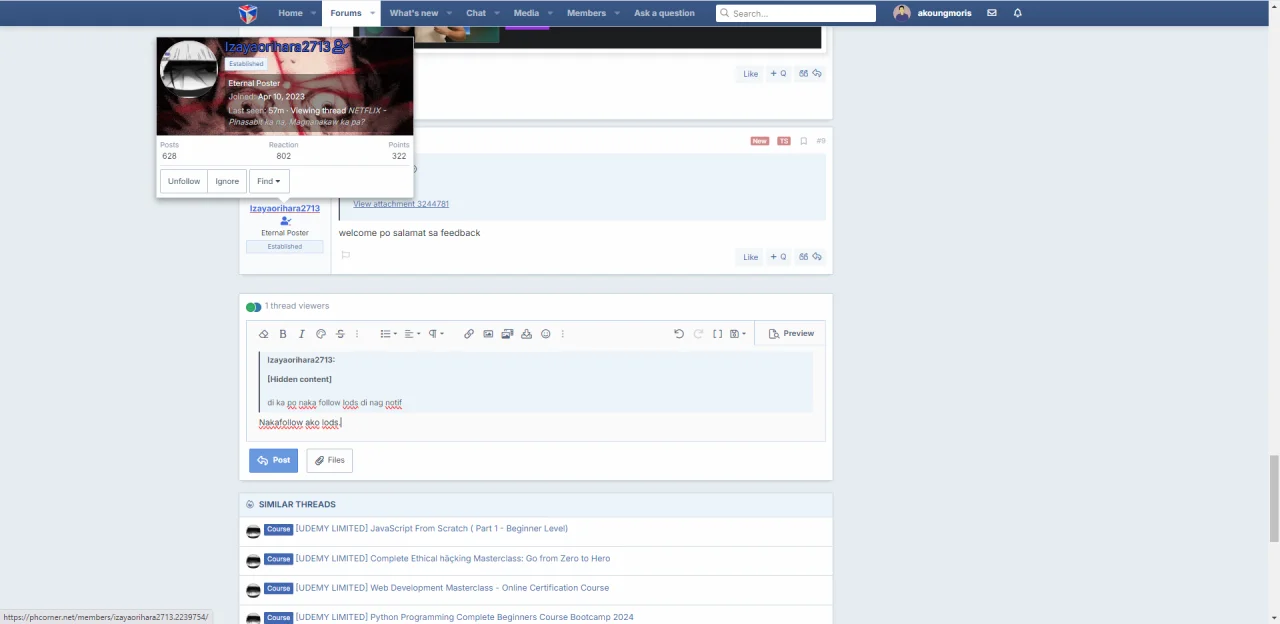Click the user avatar beside akoungmoris
This screenshot has width=1280, height=624.
902,13
